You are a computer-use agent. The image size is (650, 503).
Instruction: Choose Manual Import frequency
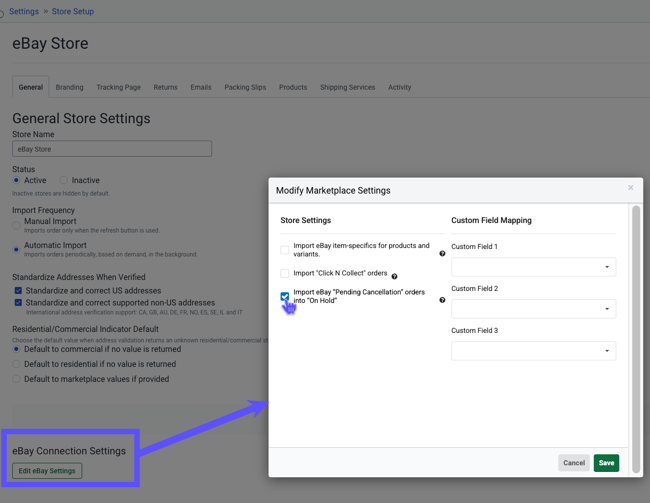(x=16, y=226)
